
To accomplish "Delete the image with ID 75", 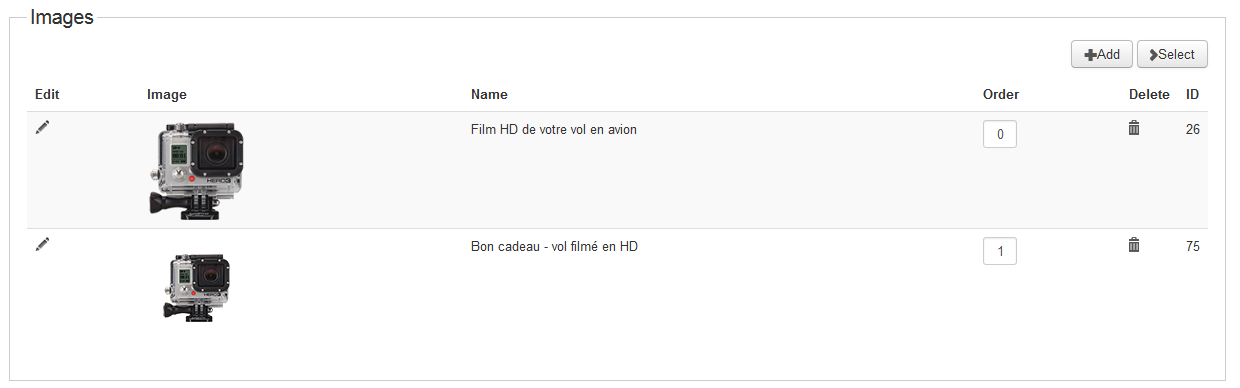I will point(1134,244).
